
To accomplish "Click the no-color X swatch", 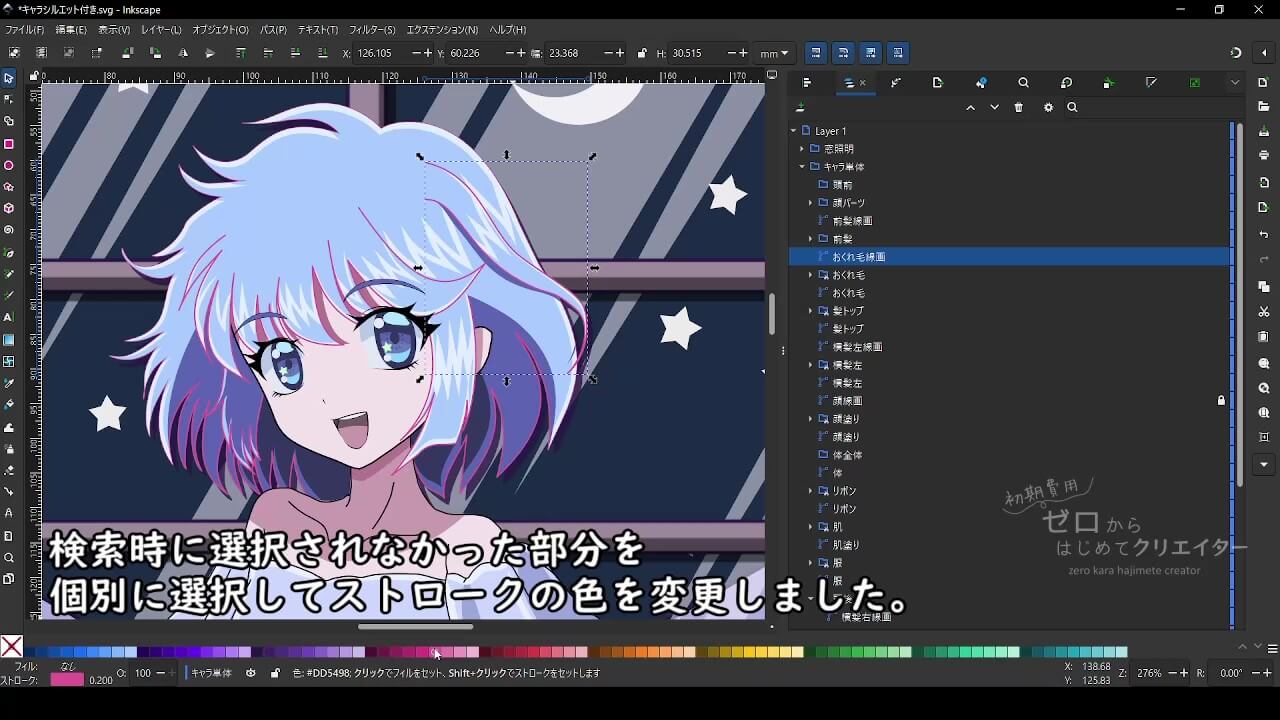I will (x=12, y=648).
